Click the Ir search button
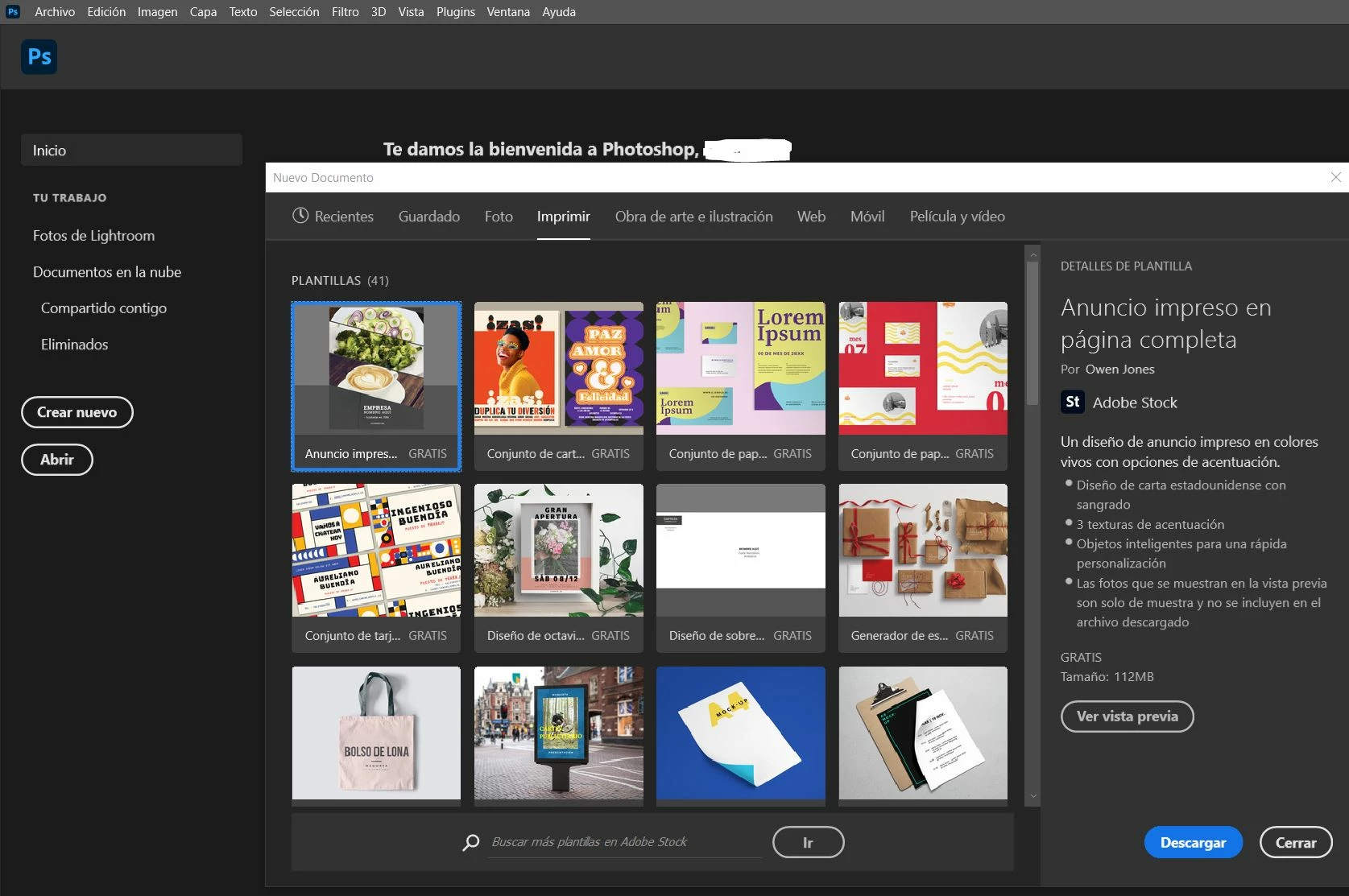This screenshot has width=1349, height=896. pos(808,842)
